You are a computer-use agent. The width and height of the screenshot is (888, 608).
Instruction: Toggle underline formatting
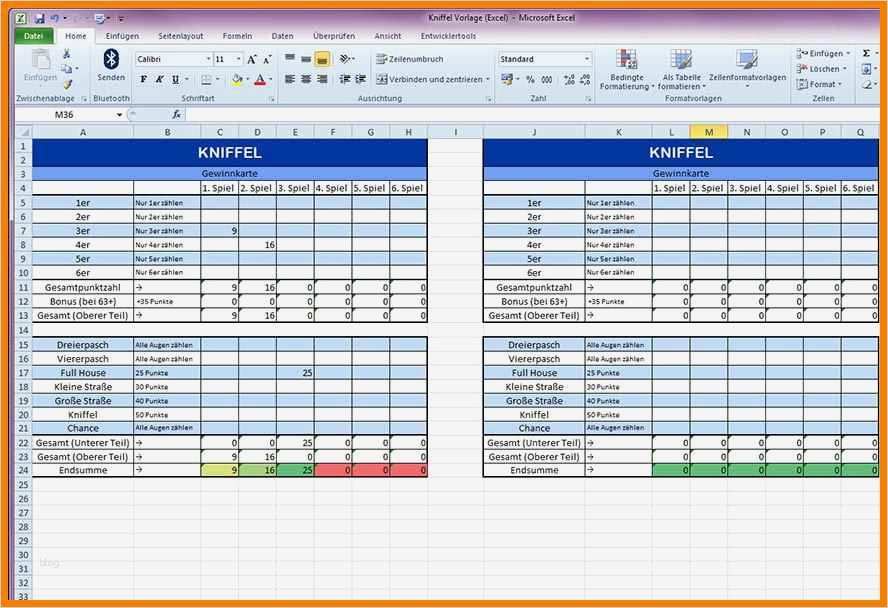coord(173,78)
